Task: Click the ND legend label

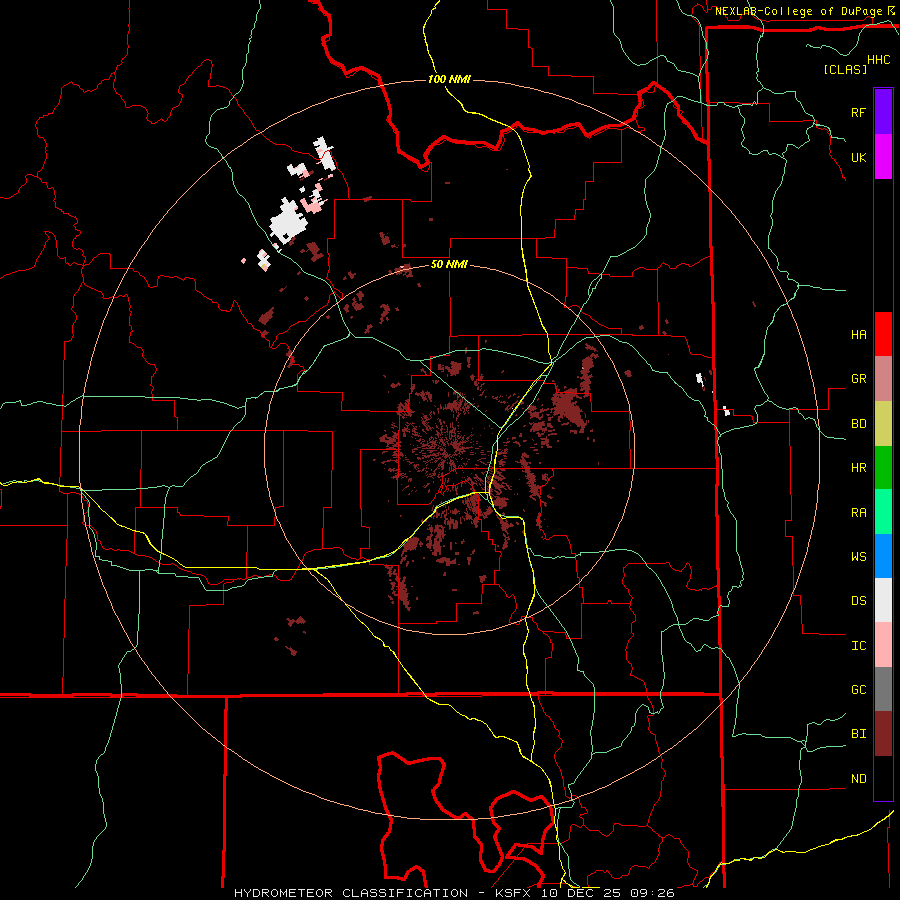Action: click(858, 779)
